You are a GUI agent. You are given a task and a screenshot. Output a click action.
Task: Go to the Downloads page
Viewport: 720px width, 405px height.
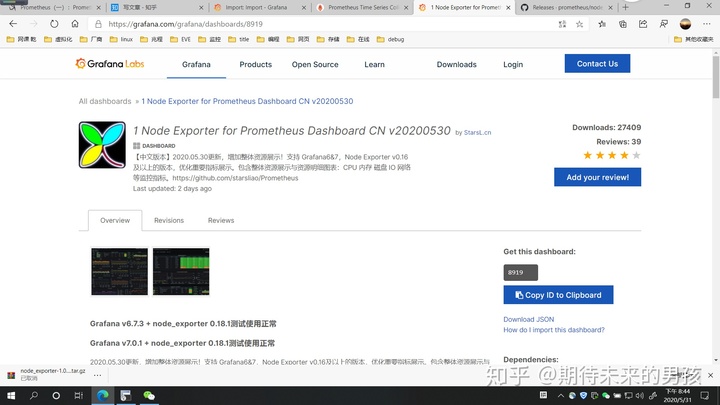[x=456, y=64]
